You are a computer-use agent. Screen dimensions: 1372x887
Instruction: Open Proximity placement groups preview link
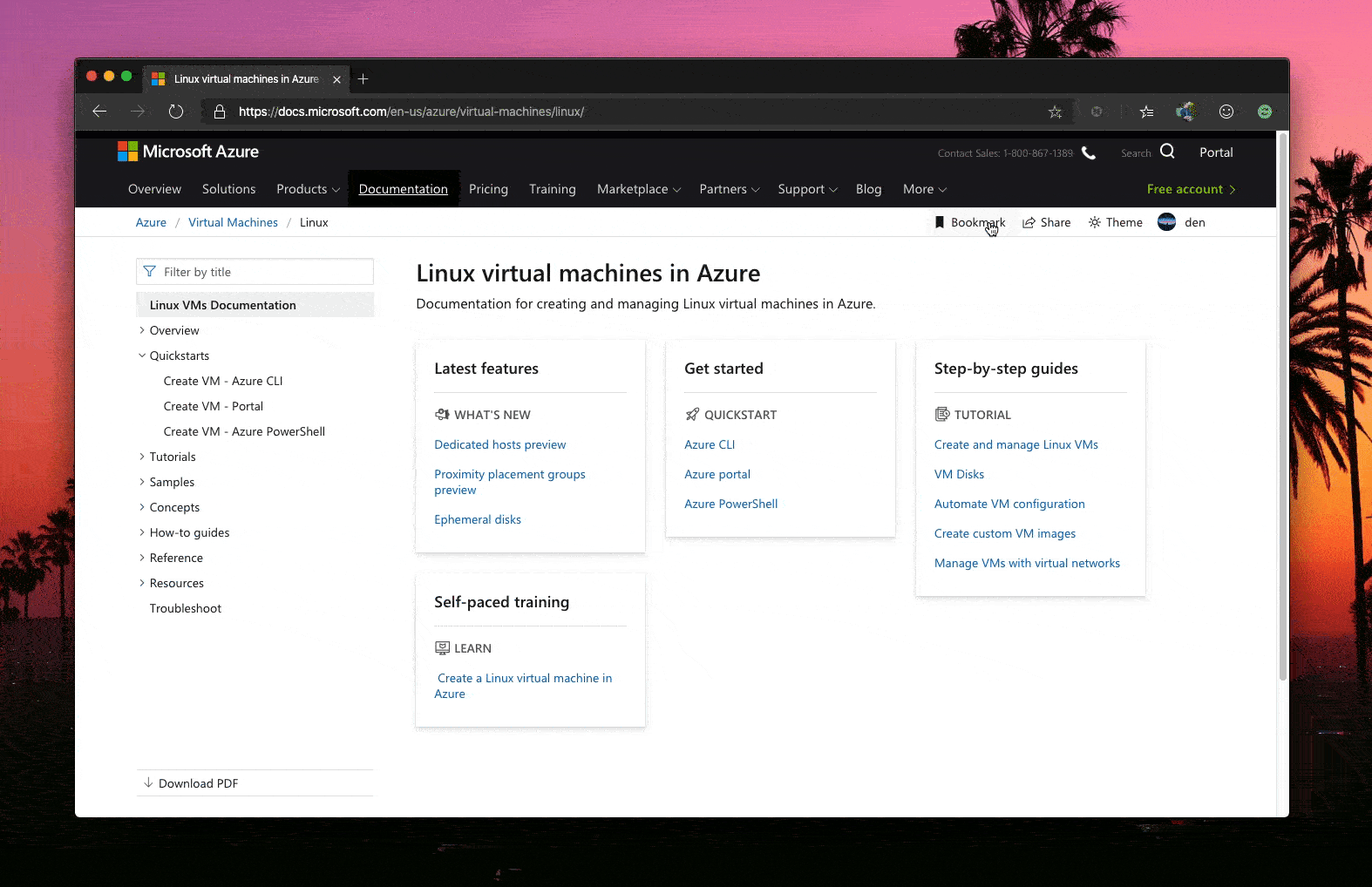coord(509,482)
